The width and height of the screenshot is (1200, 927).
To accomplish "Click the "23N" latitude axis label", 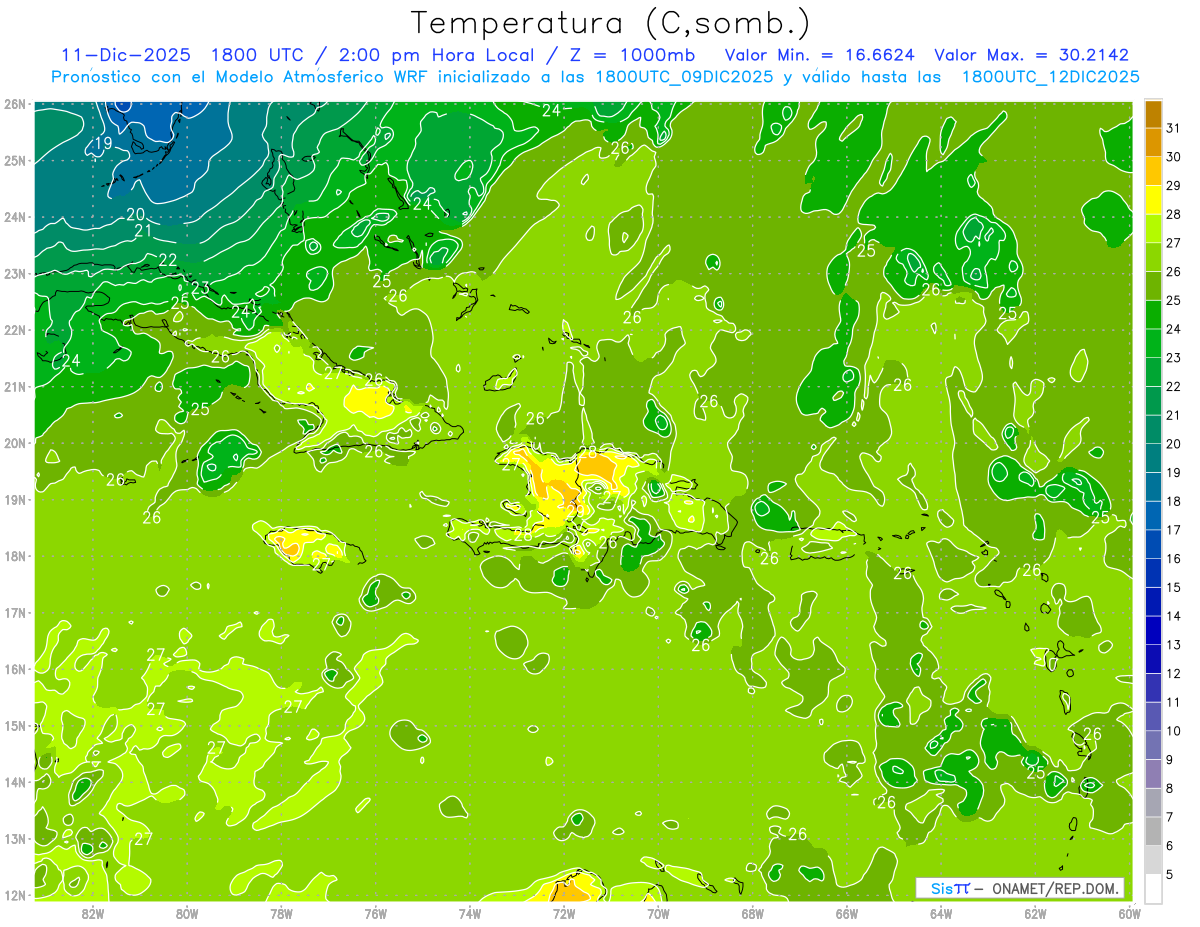I will point(14,274).
